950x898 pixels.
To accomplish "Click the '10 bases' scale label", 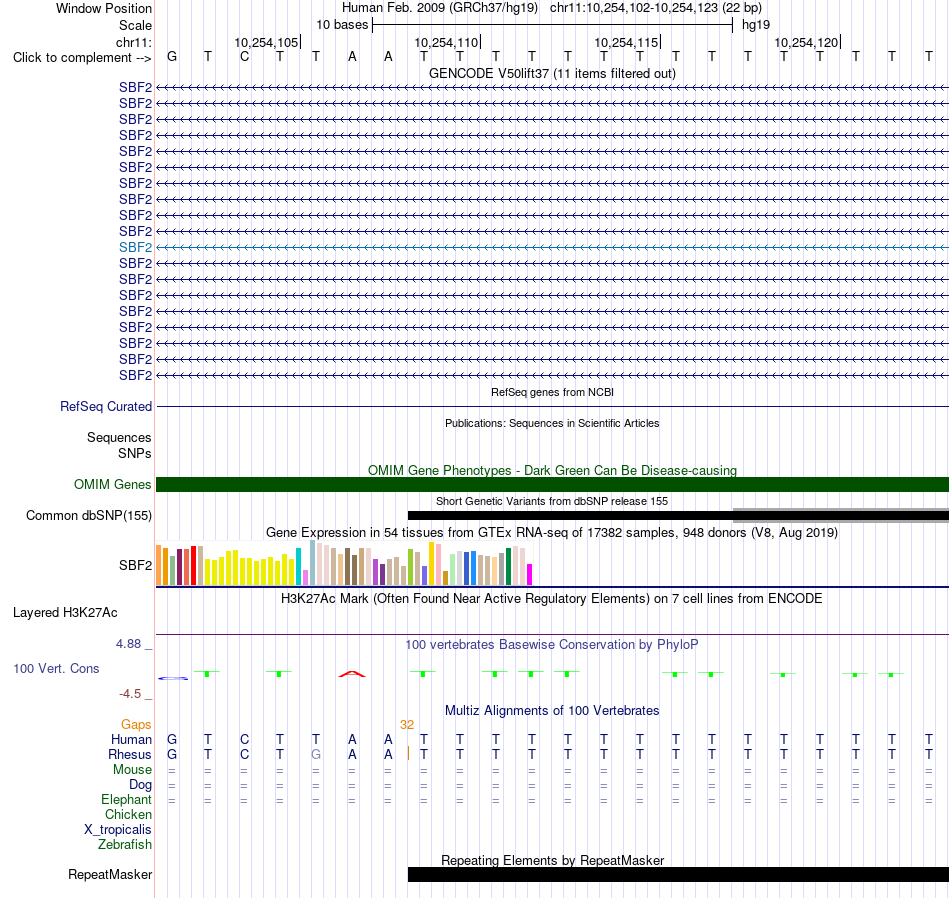I will tap(342, 25).
